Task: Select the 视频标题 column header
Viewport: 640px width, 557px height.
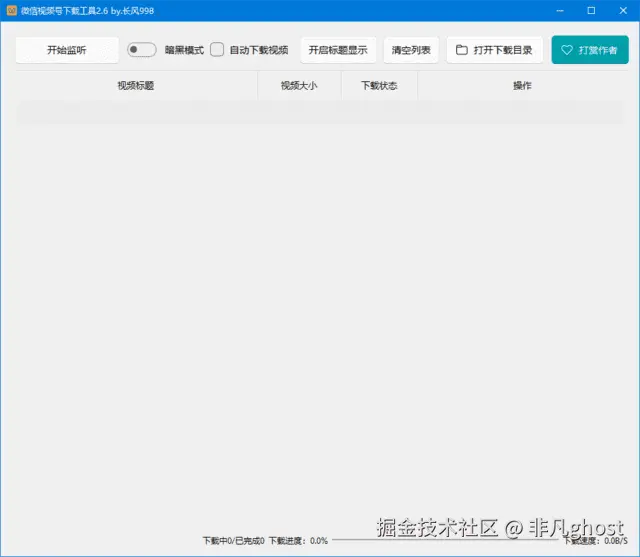Action: (x=136, y=85)
